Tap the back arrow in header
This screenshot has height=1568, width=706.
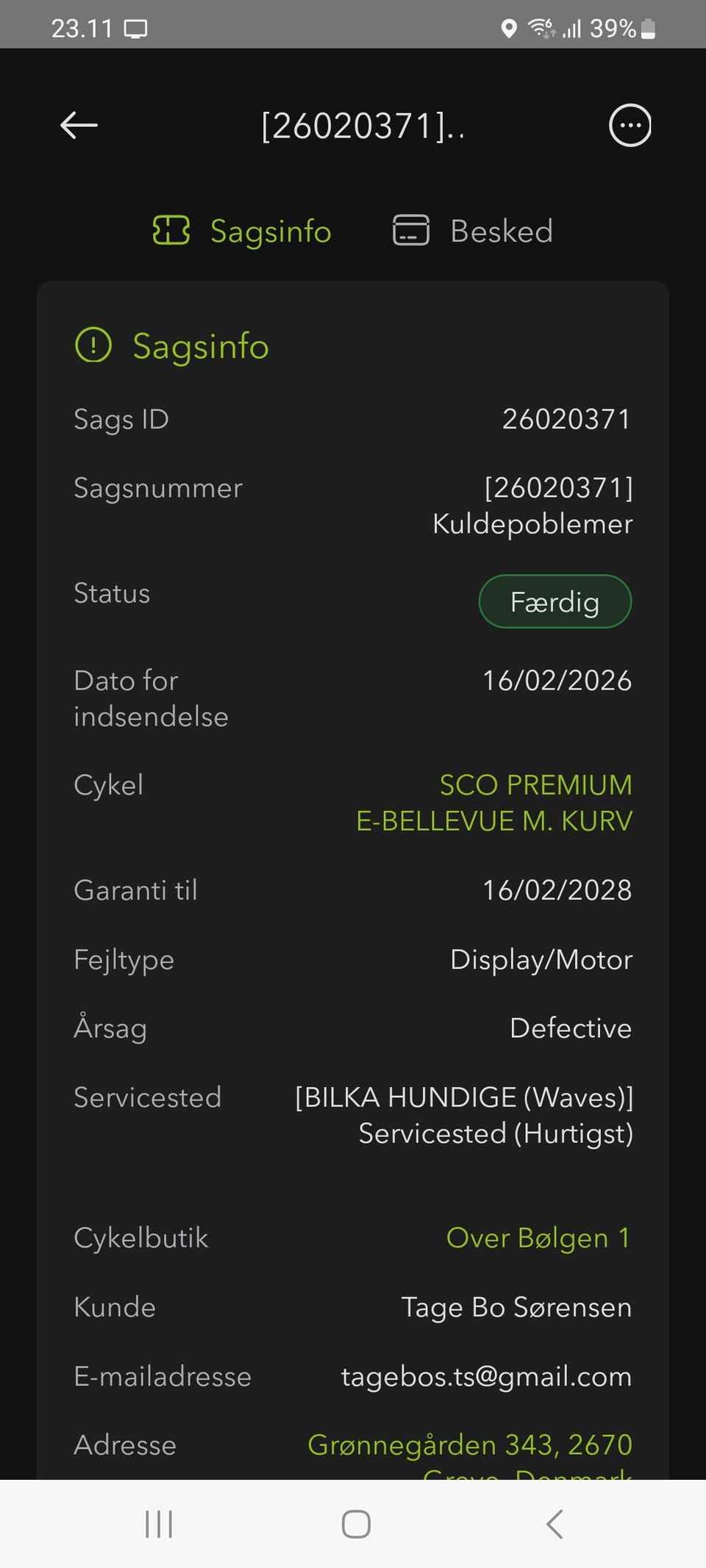[x=79, y=126]
